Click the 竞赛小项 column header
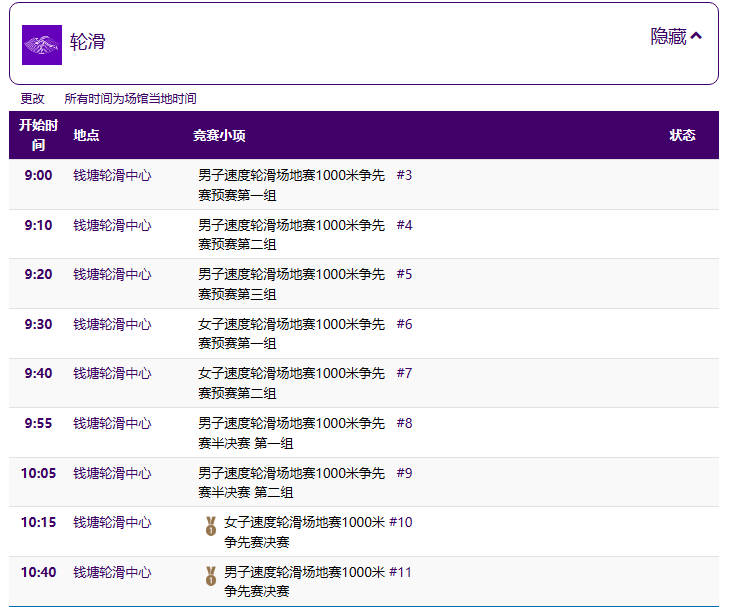732x607 pixels. (x=219, y=135)
